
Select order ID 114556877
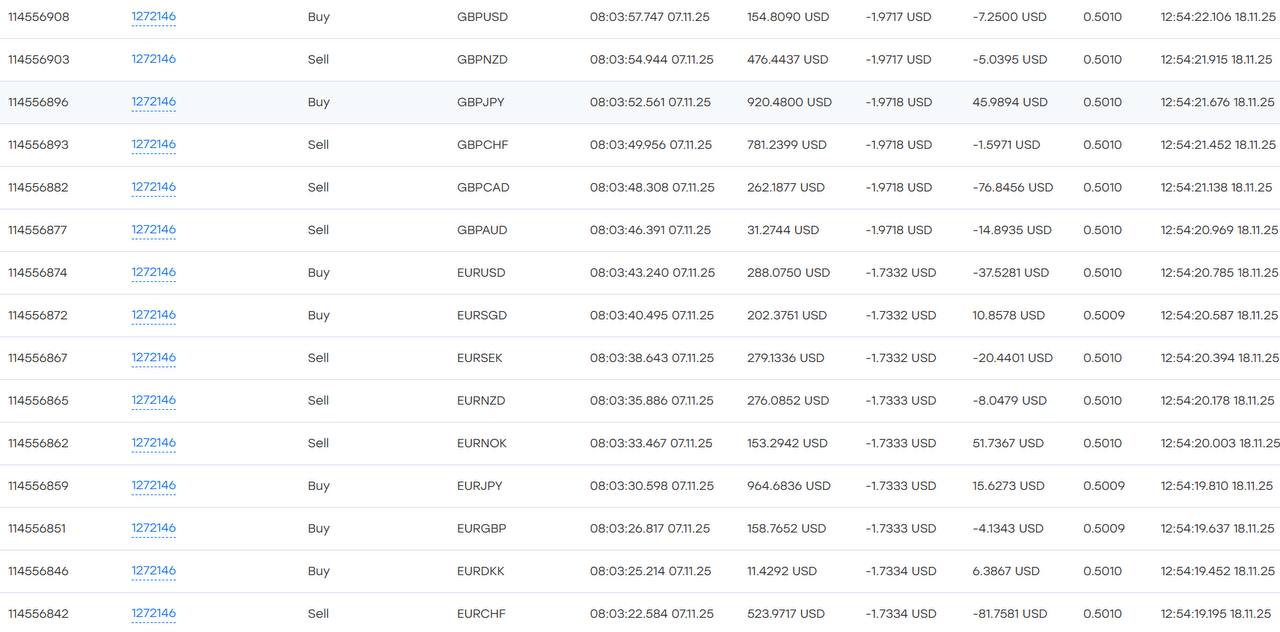coord(38,230)
